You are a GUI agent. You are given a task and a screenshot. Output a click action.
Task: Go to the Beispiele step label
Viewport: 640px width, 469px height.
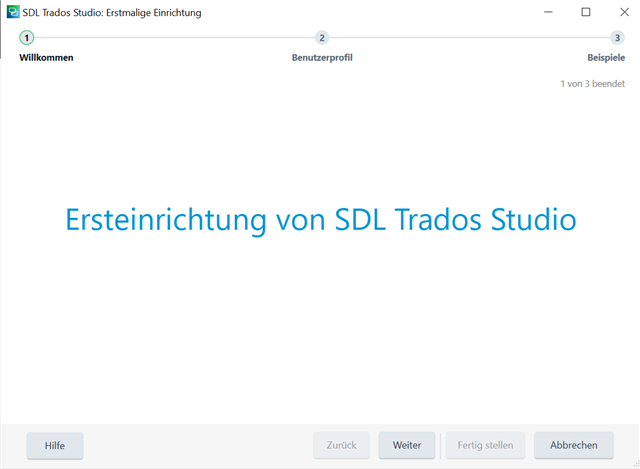click(x=606, y=58)
